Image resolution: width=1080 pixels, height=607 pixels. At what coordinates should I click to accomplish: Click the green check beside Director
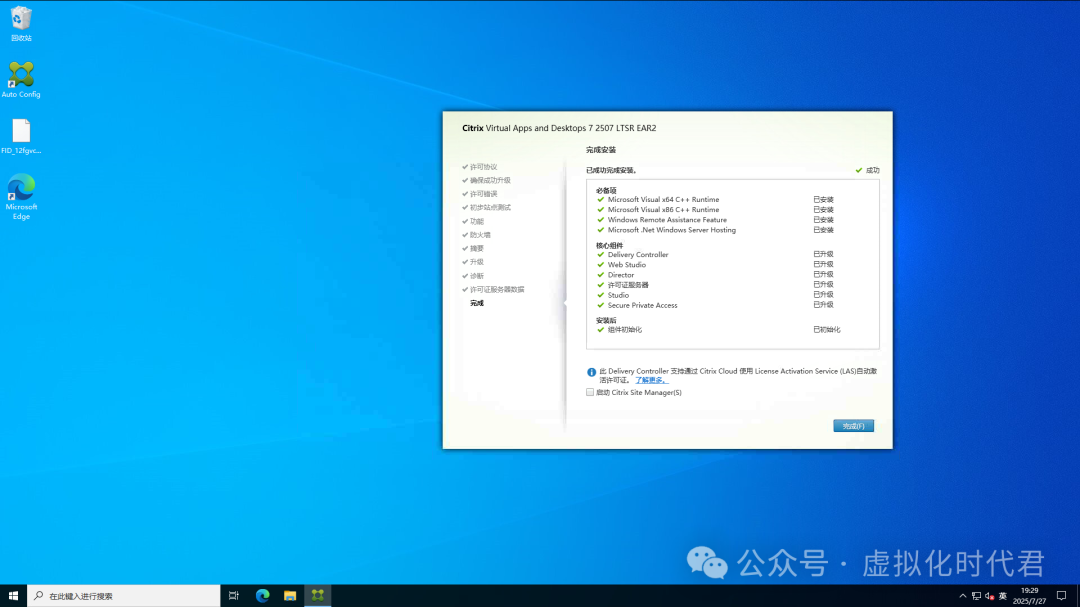click(x=601, y=275)
